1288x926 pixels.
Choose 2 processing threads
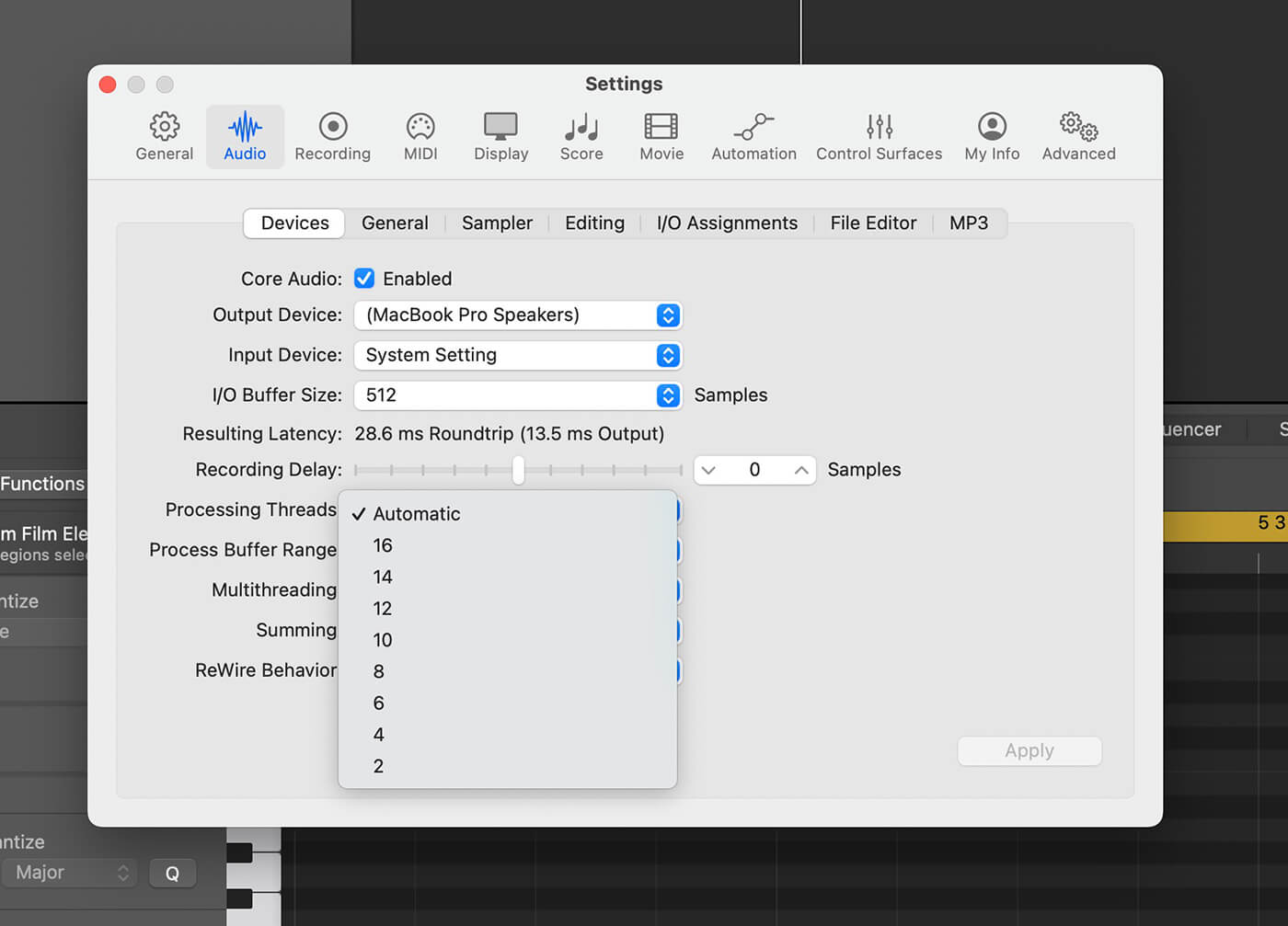pyautogui.click(x=508, y=766)
